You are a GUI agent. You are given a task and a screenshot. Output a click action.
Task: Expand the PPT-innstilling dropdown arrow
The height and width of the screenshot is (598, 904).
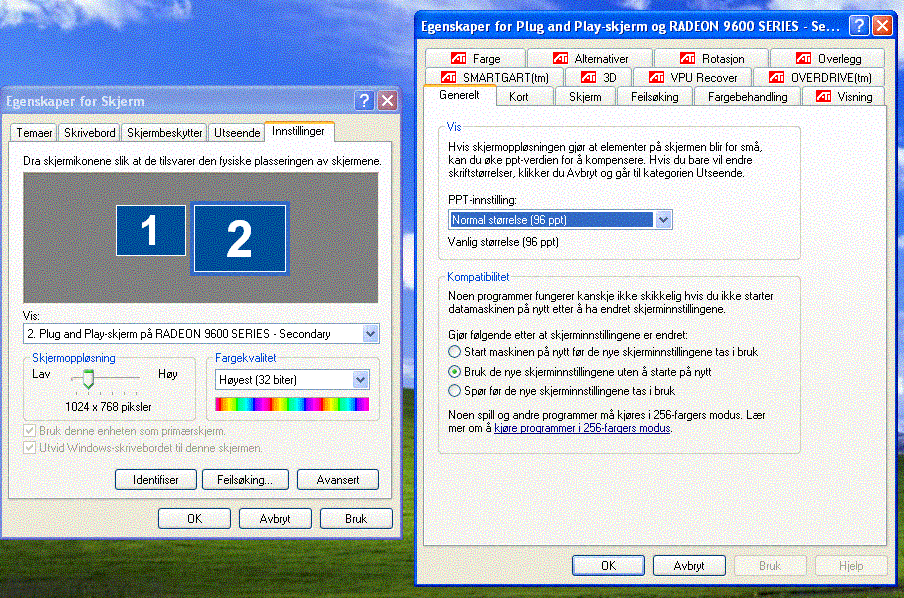coord(663,220)
